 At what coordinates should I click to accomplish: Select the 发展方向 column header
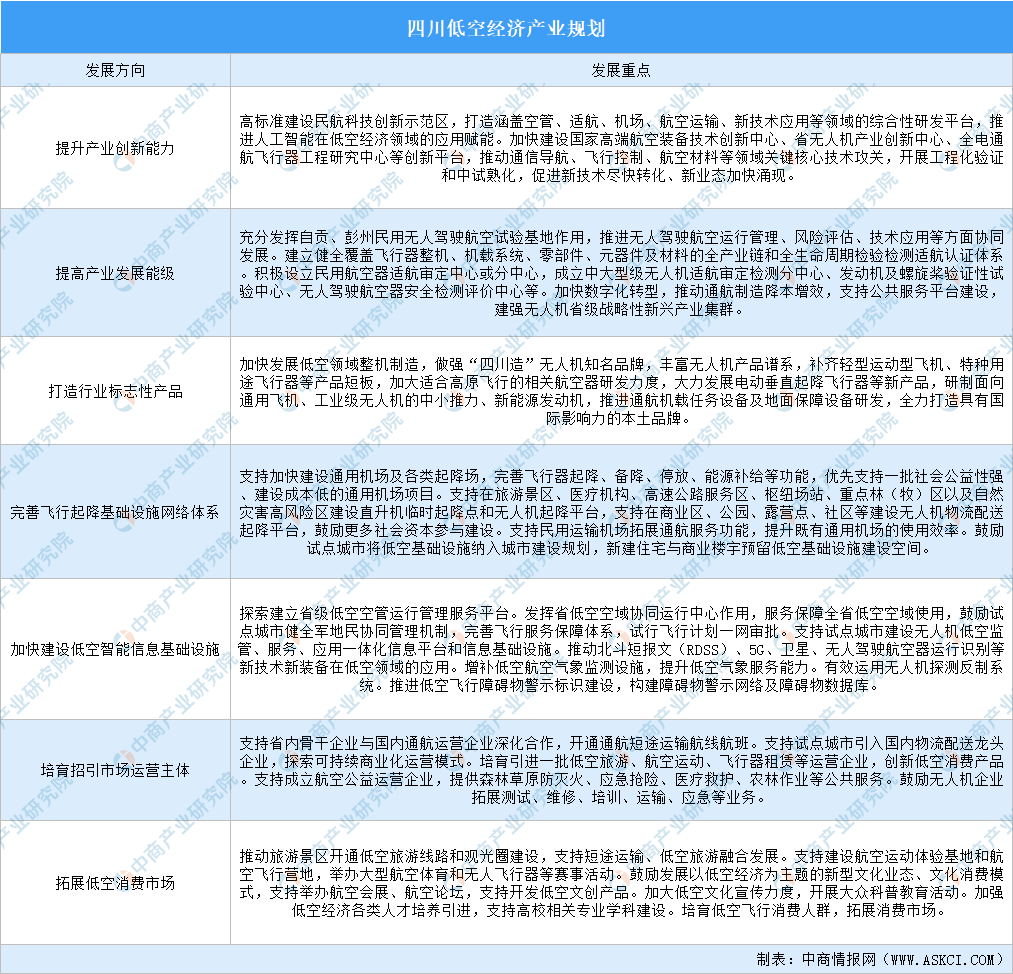115,70
